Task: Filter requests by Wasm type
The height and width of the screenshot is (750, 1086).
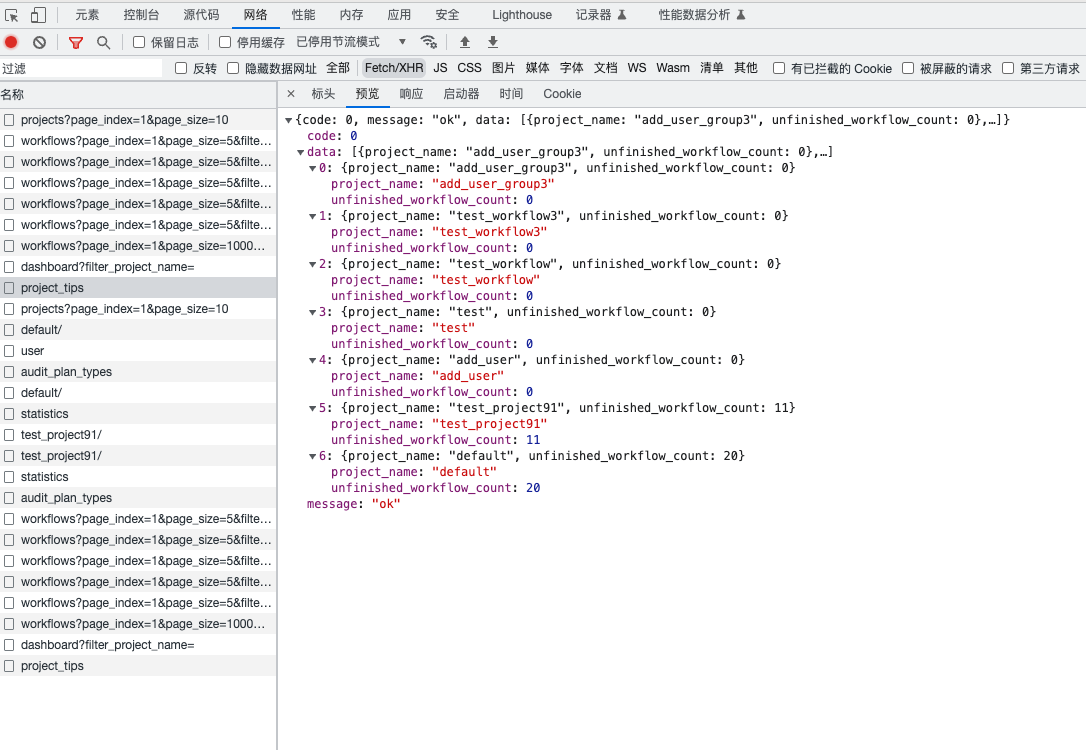Action: tap(673, 68)
